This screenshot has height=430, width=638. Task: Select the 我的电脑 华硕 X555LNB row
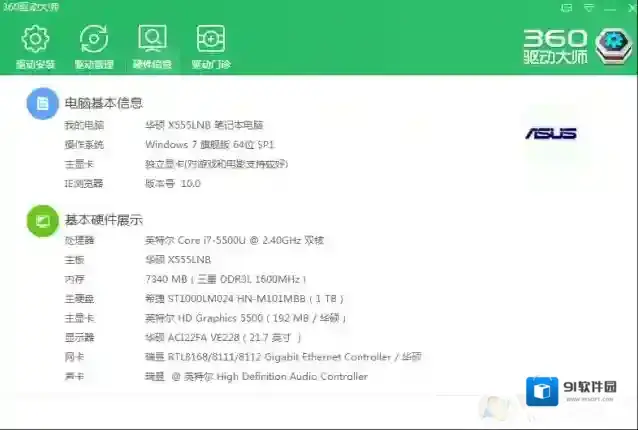[x=204, y=126]
